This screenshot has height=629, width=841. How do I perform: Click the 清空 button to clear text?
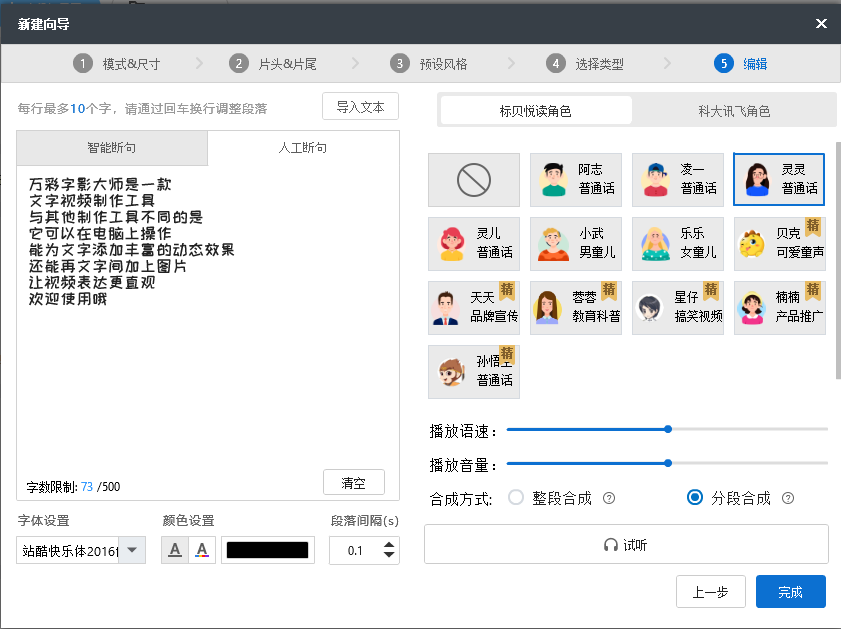(x=353, y=481)
